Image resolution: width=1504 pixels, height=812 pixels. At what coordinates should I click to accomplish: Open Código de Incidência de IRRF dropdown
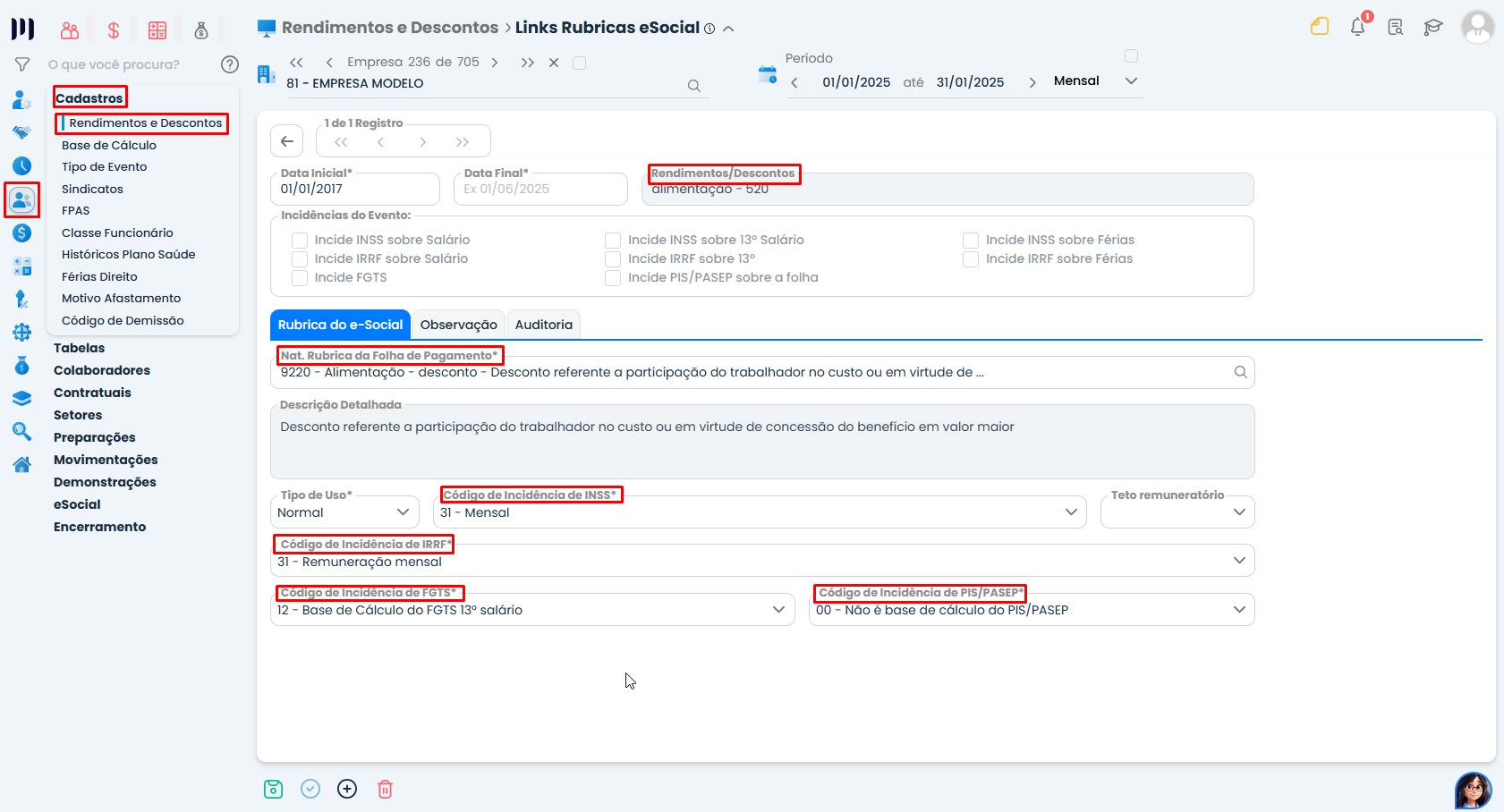762,561
